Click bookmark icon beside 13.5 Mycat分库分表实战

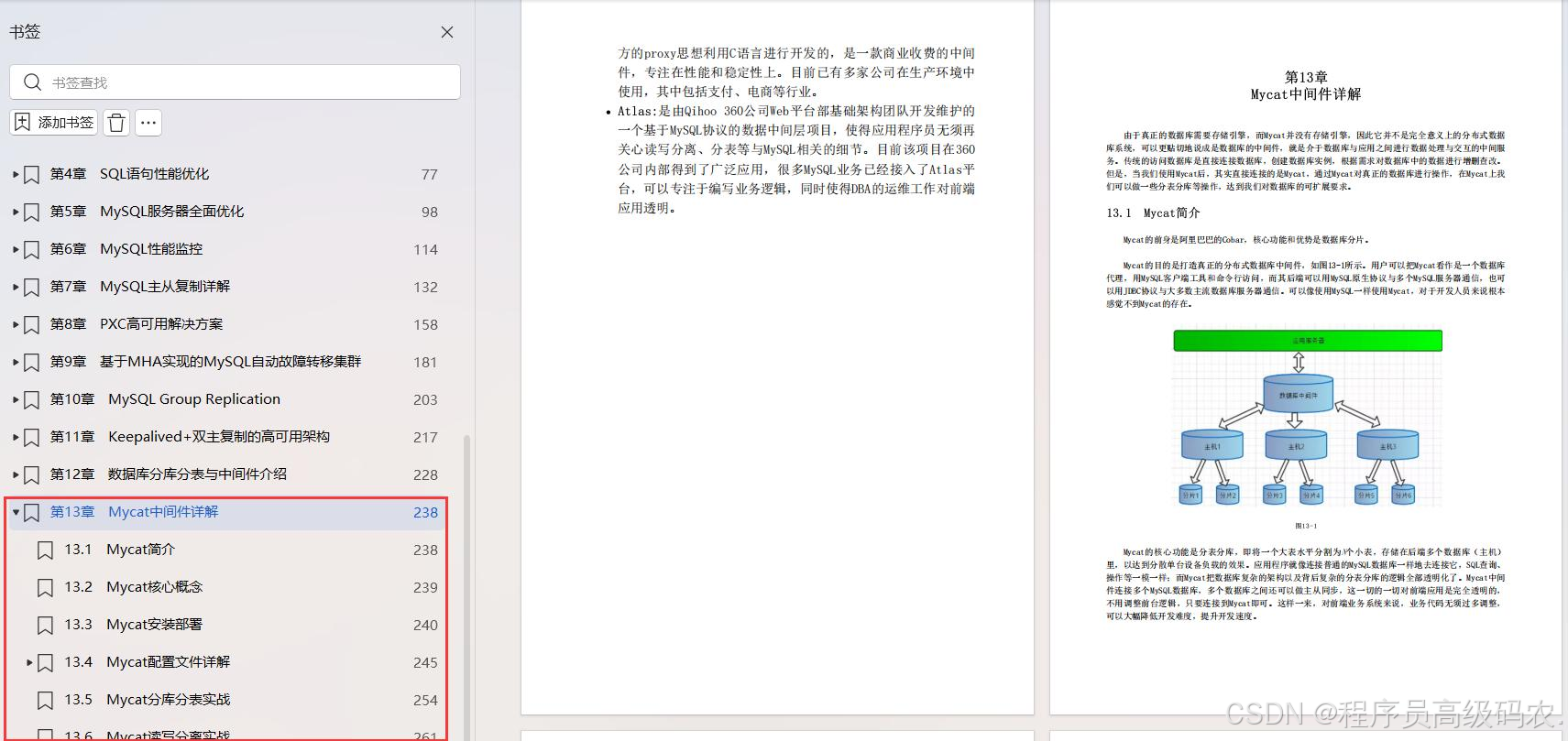[x=45, y=700]
